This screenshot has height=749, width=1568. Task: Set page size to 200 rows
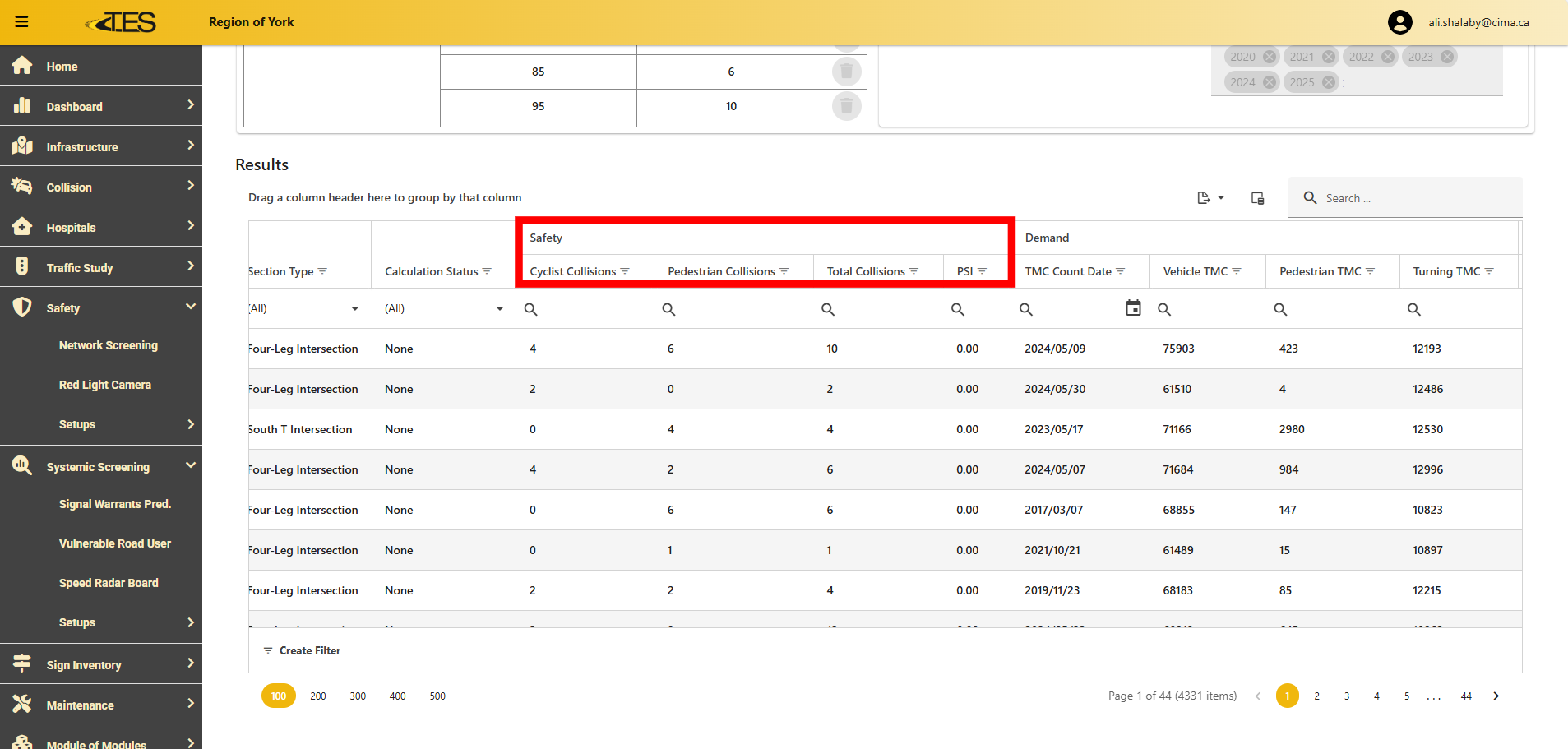(x=318, y=696)
